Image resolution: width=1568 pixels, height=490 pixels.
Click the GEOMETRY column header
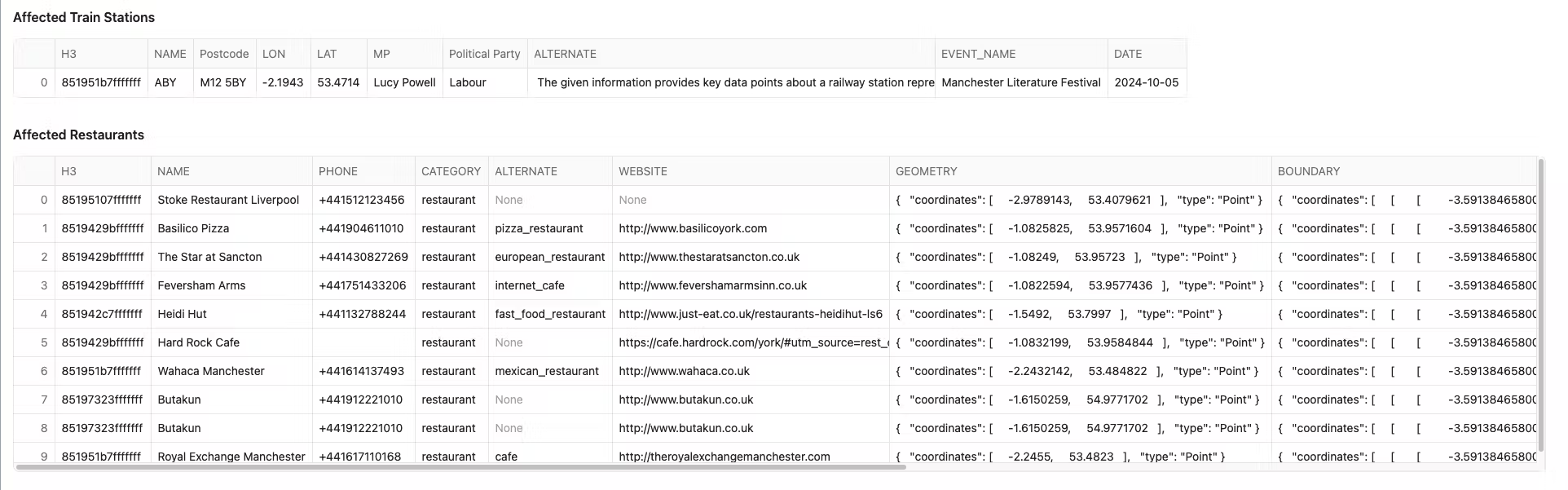(x=926, y=171)
